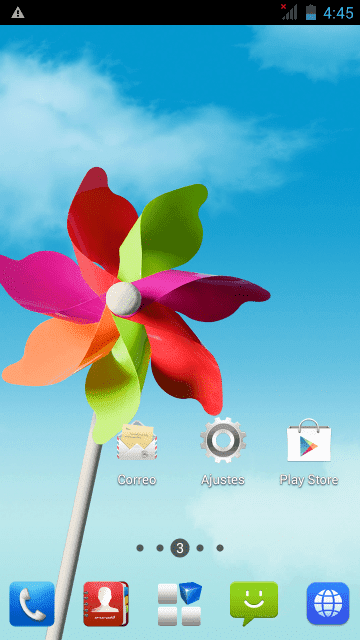Launch the Browser globe icon
The width and height of the screenshot is (360, 640).
[x=328, y=604]
